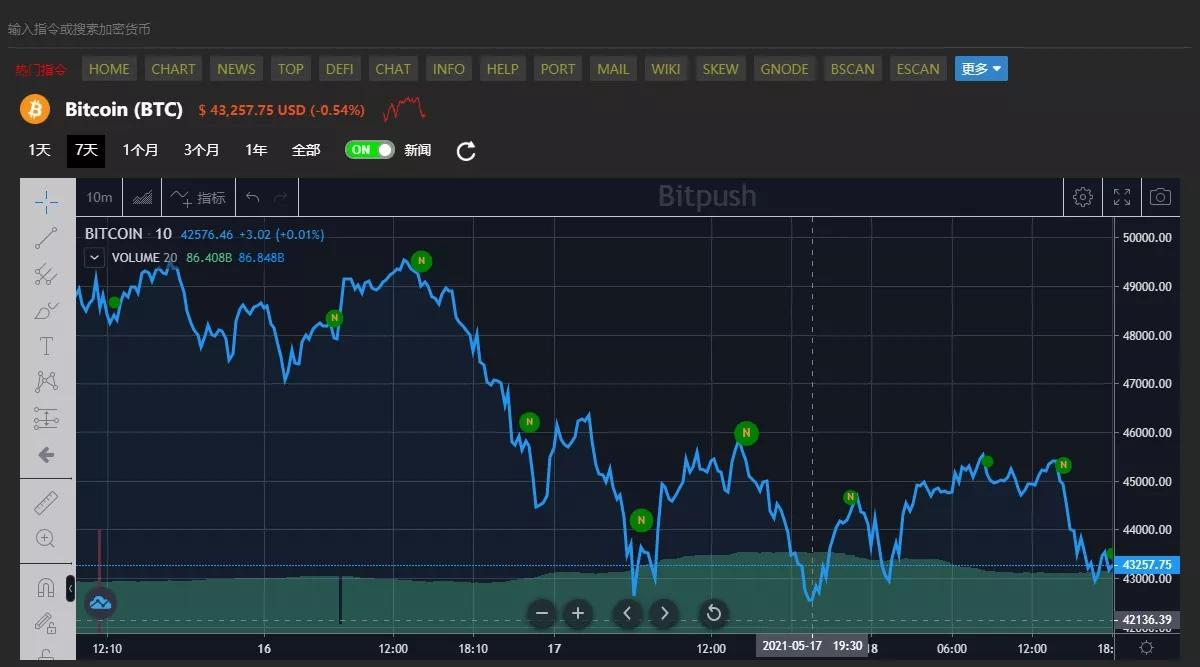Open the BSCAN command
The width and height of the screenshot is (1200, 667).
pyautogui.click(x=852, y=69)
